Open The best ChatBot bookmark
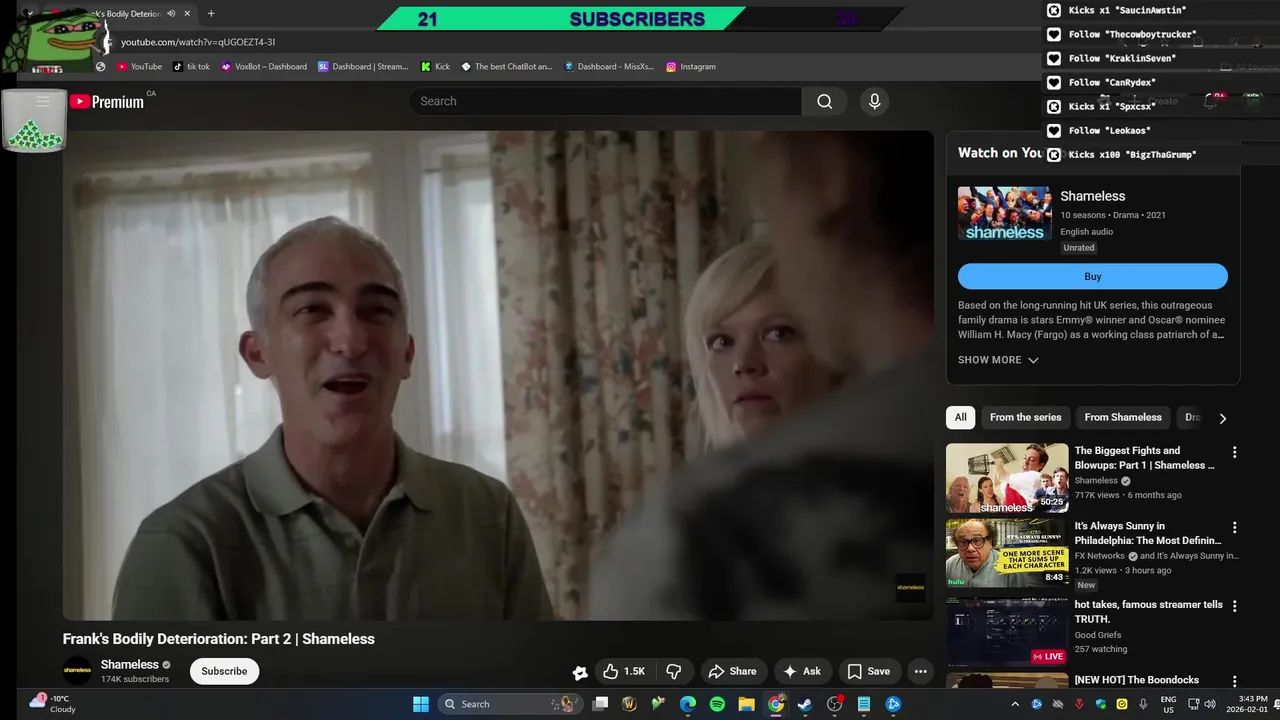Image resolution: width=1280 pixels, height=720 pixels. (x=506, y=67)
